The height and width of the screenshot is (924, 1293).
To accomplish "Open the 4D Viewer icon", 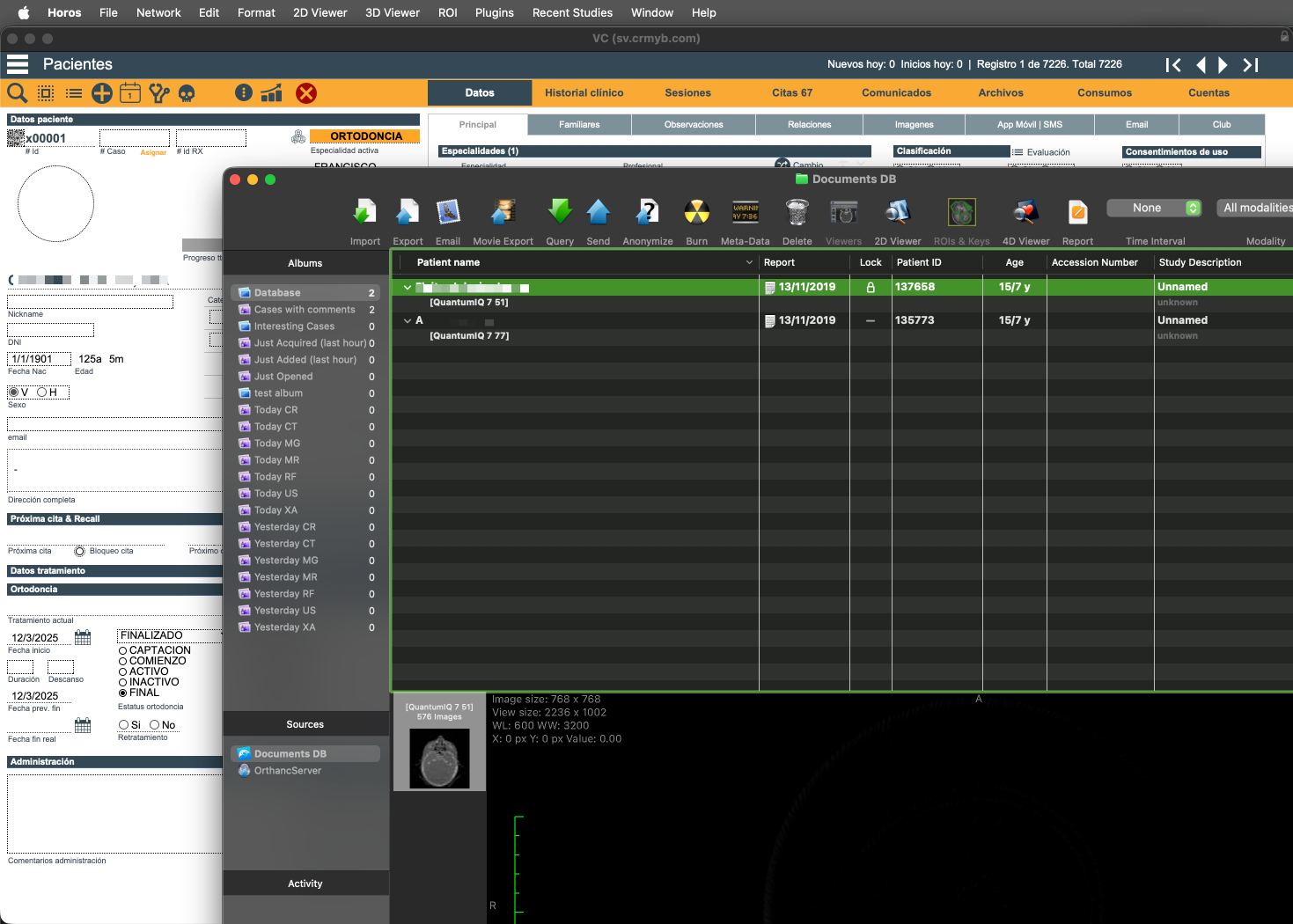I will point(1025,212).
